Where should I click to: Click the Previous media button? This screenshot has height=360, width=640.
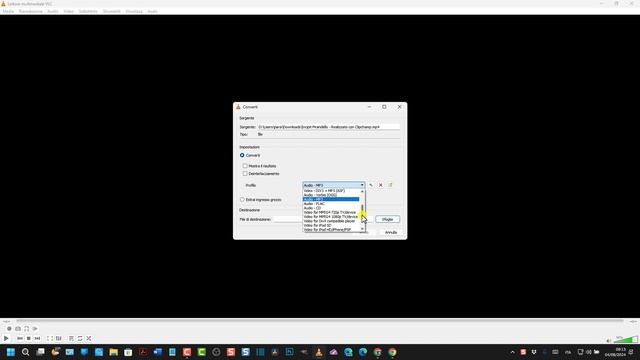20,338
